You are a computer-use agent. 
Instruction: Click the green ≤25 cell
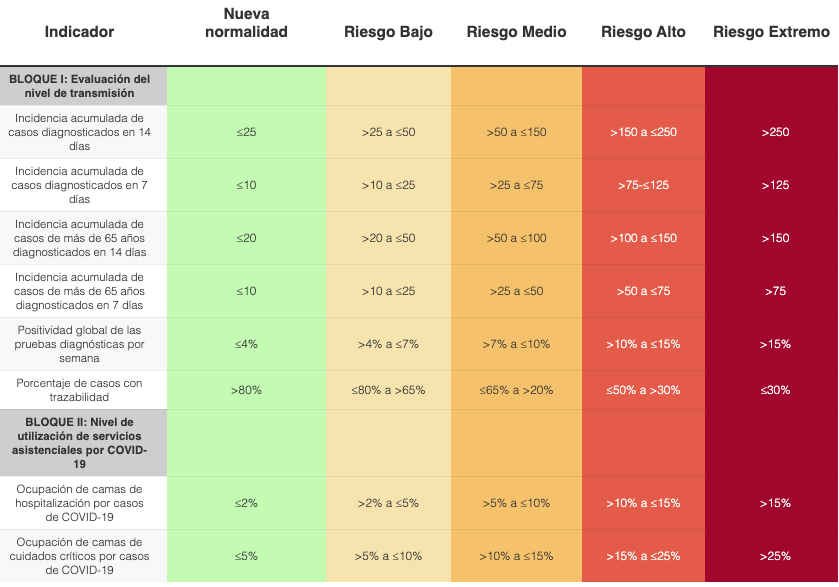point(246,132)
